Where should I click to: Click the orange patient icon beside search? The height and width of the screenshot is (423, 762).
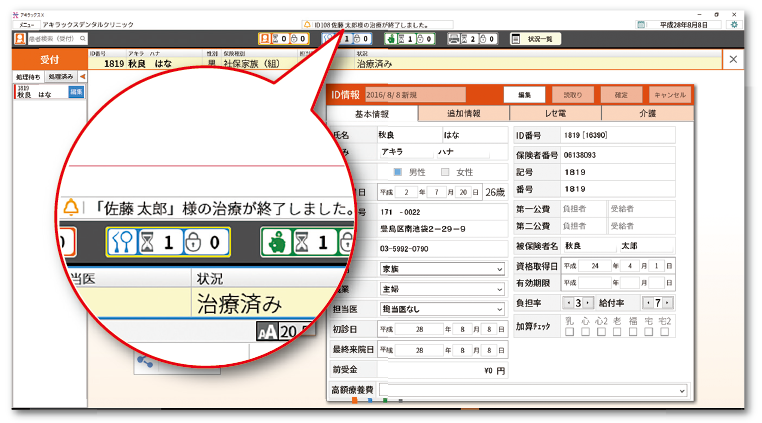pos(19,39)
